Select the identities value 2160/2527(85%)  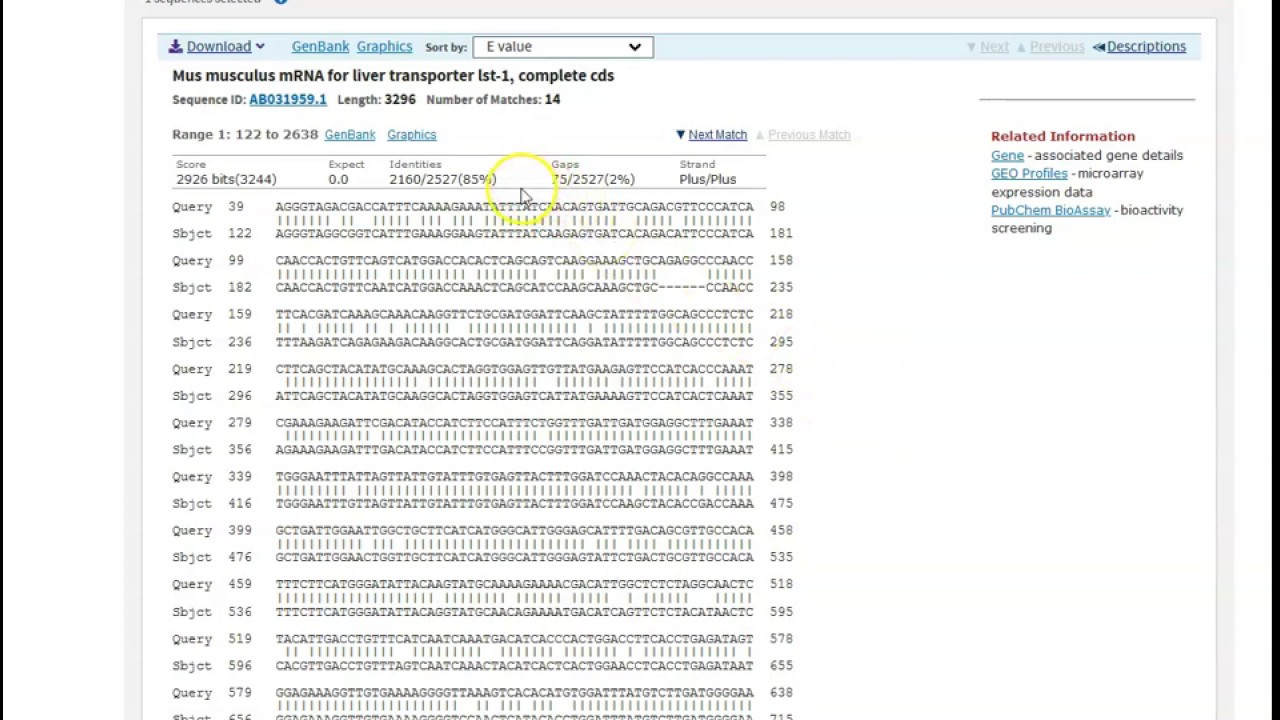click(442, 179)
